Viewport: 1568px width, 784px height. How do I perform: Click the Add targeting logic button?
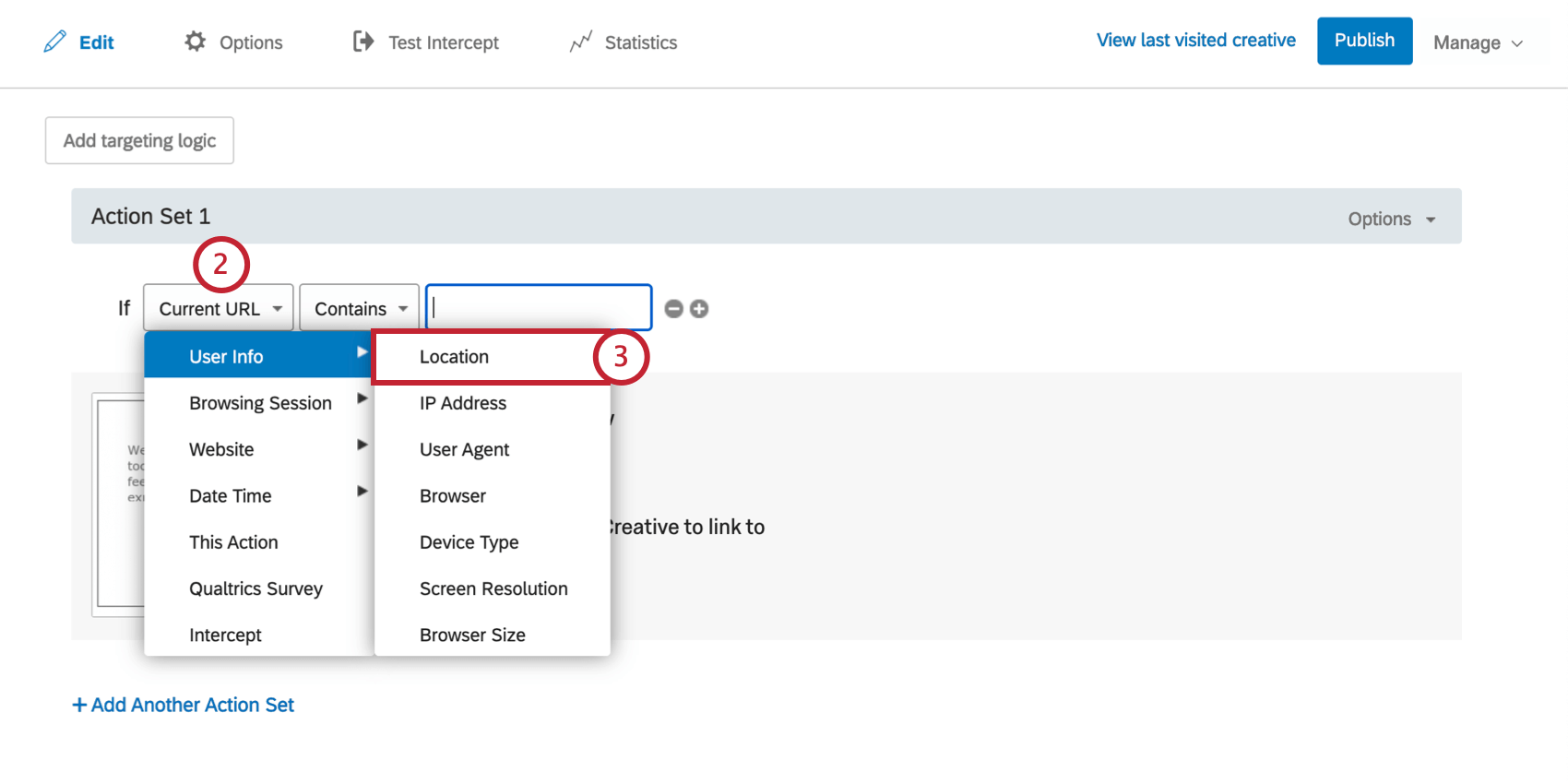coord(139,140)
